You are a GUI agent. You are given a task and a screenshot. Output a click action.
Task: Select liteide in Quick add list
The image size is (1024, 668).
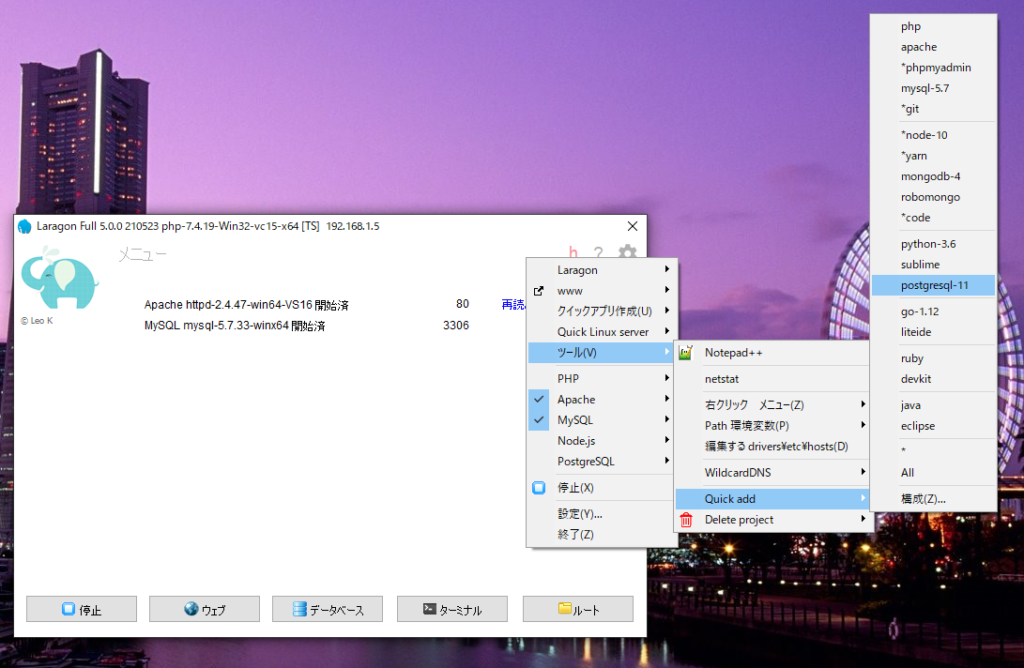point(933,332)
